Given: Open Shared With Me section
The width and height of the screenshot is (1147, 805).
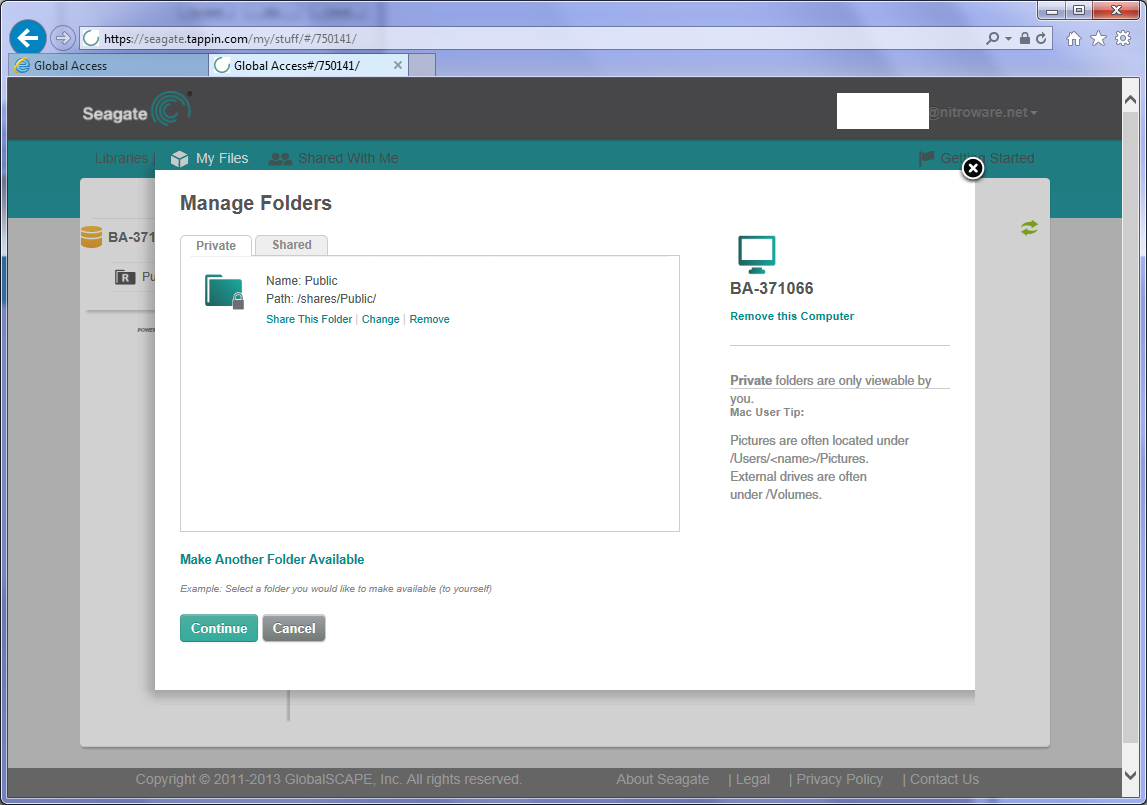Looking at the screenshot, I should [334, 158].
